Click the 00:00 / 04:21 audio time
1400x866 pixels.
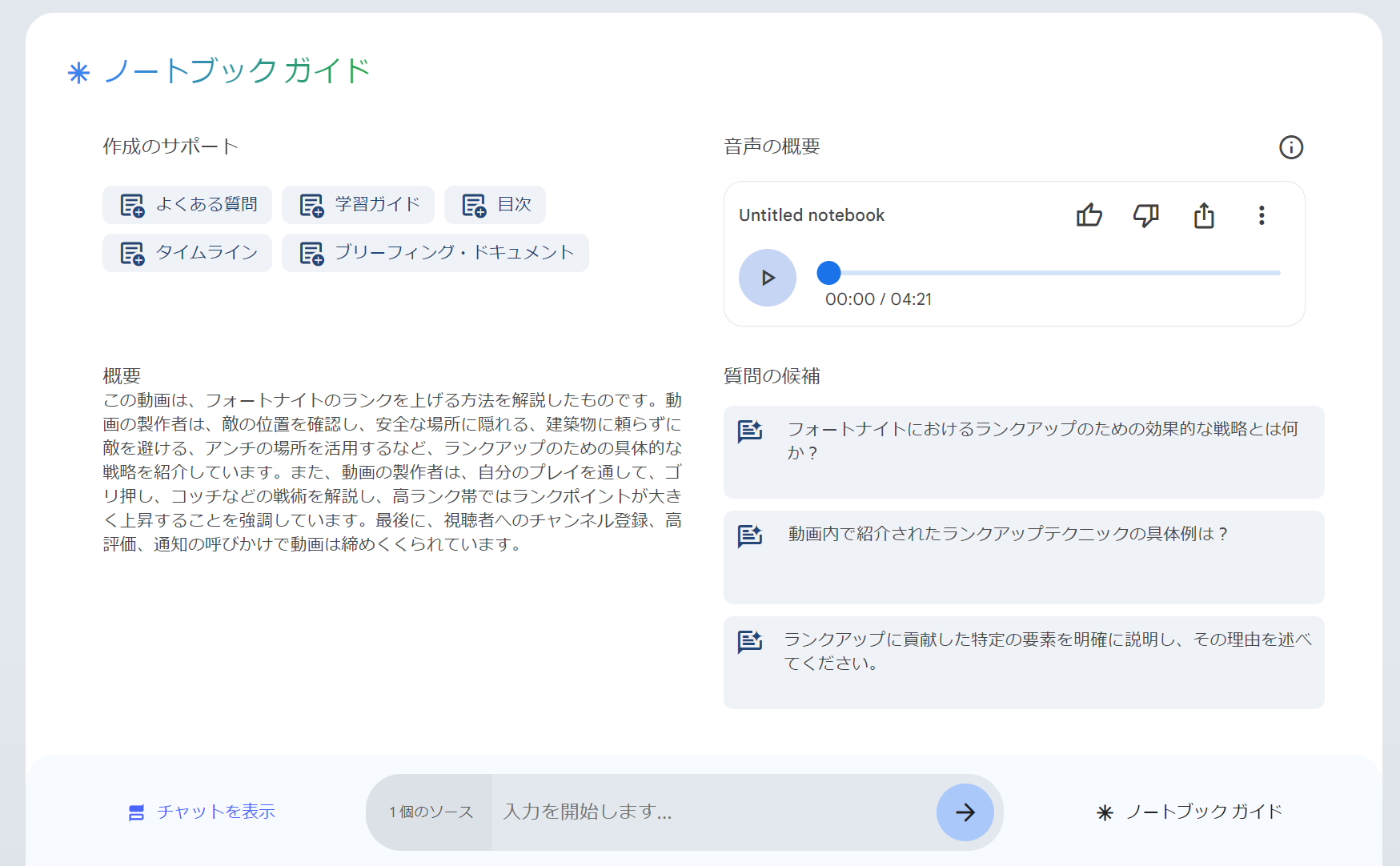pos(878,299)
